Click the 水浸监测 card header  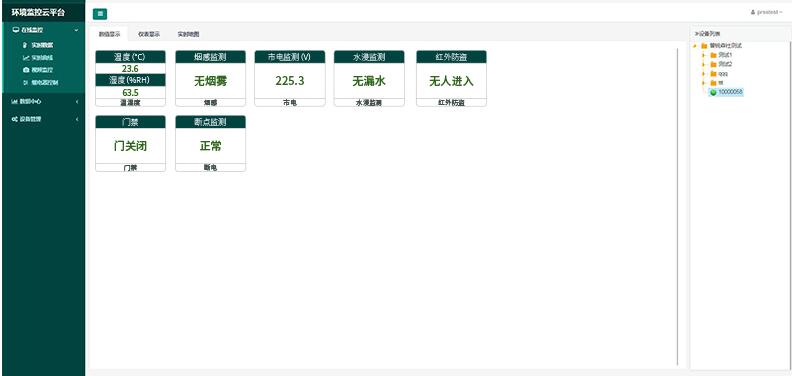tap(369, 56)
